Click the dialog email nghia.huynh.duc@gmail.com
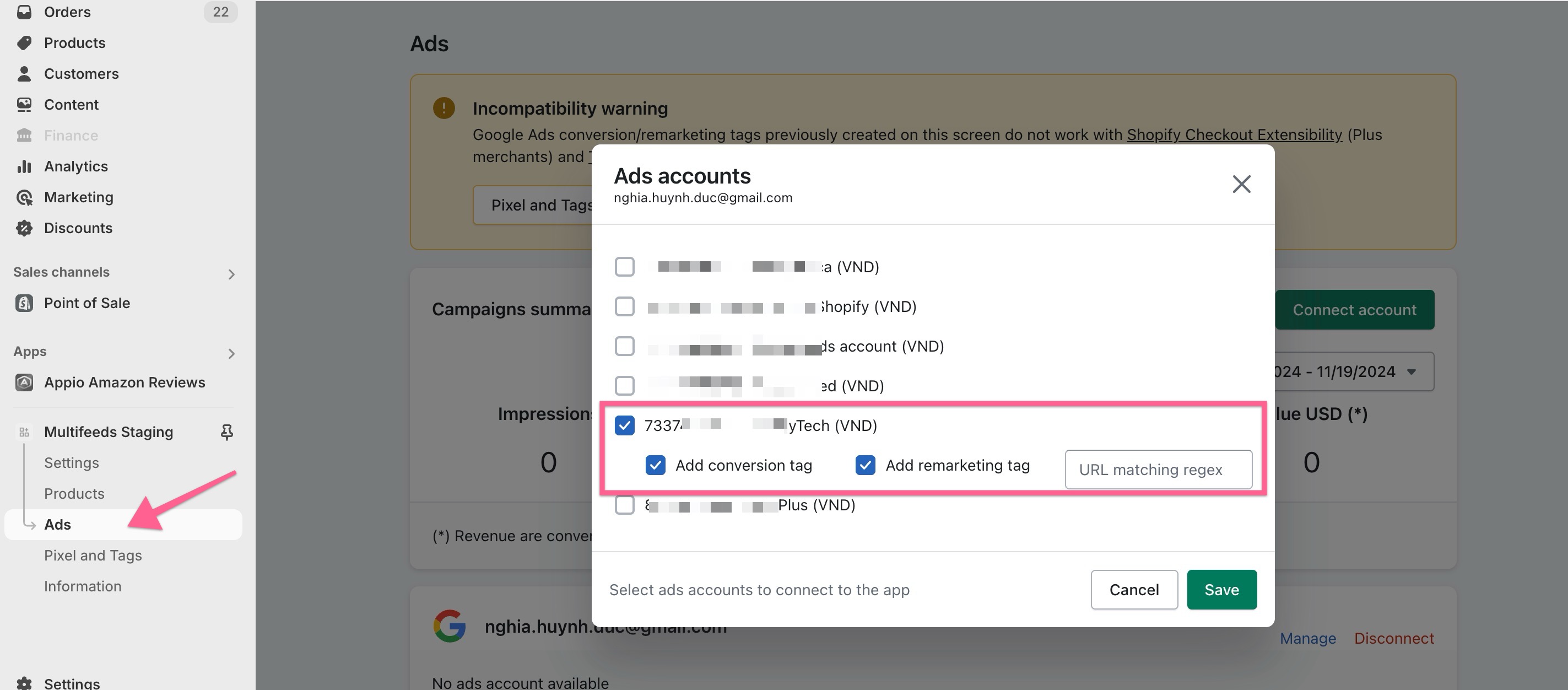The height and width of the screenshot is (690, 1568). (x=702, y=197)
